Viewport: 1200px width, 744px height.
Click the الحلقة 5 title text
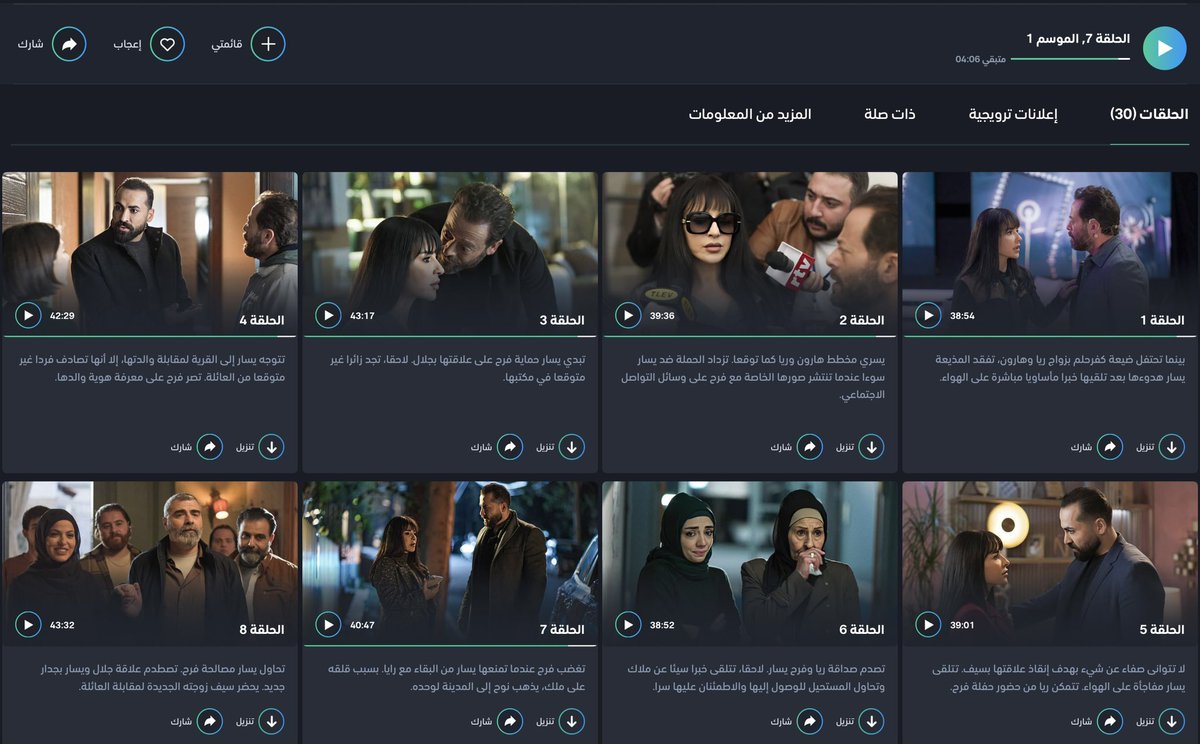[x=1162, y=630]
